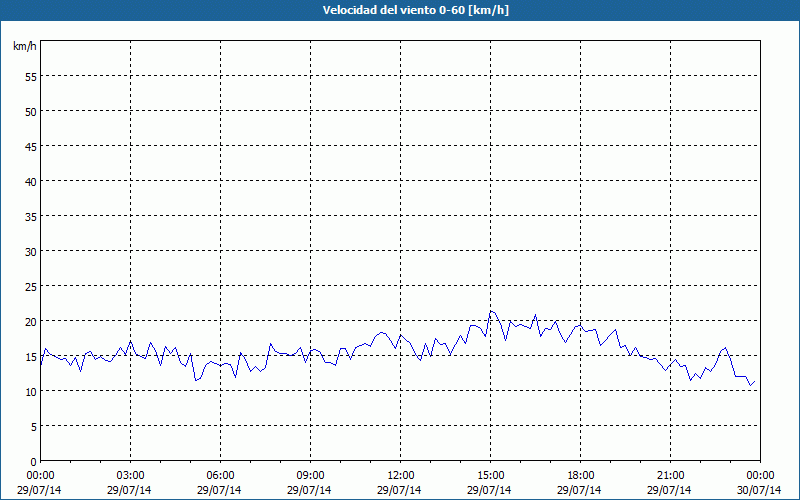800x500 pixels.
Task: Click the wind speed line's highest peak at 15:00
Action: [x=490, y=311]
